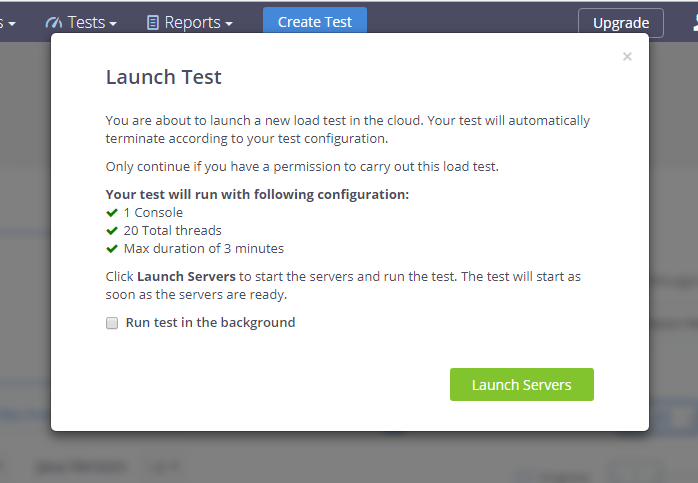Close the Launch Test dialog
Screen dimensions: 698x483
click(627, 57)
